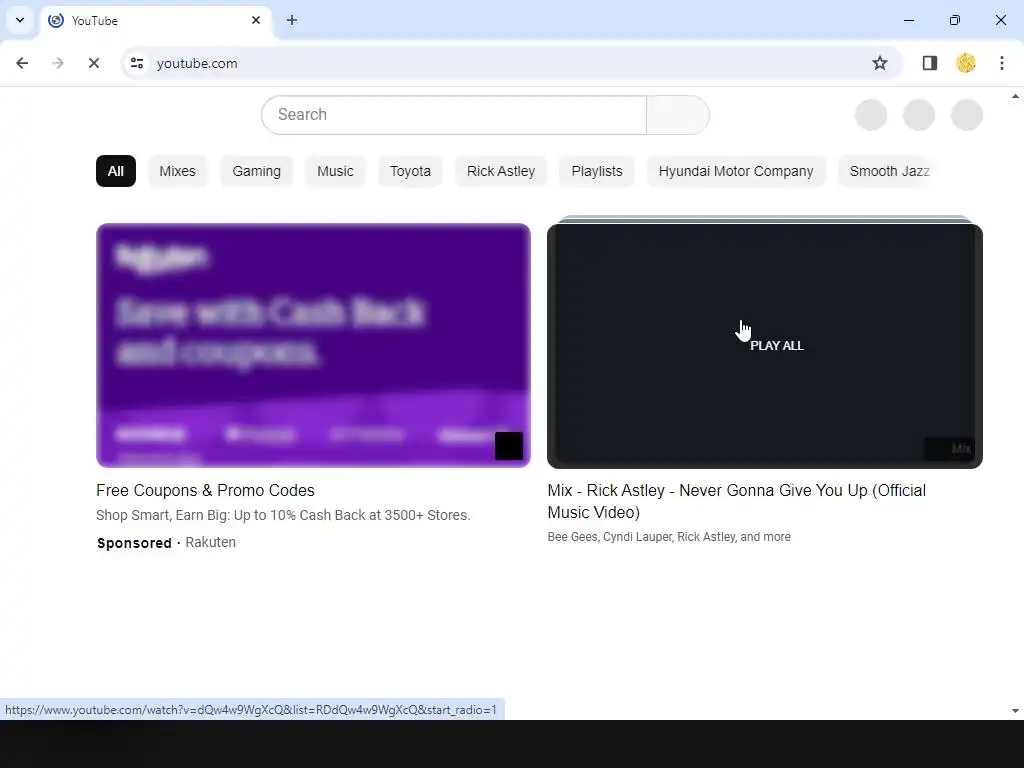Select the Mixes filter chip

178,171
